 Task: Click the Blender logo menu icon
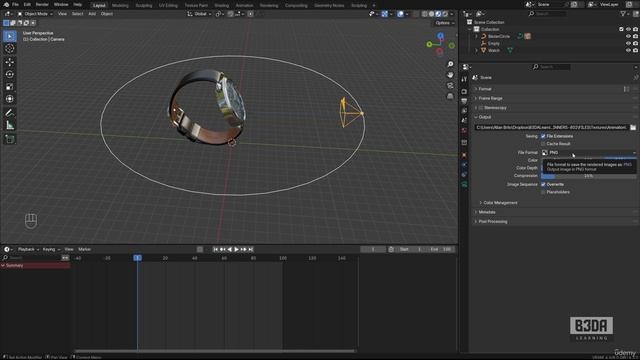tap(6, 4)
